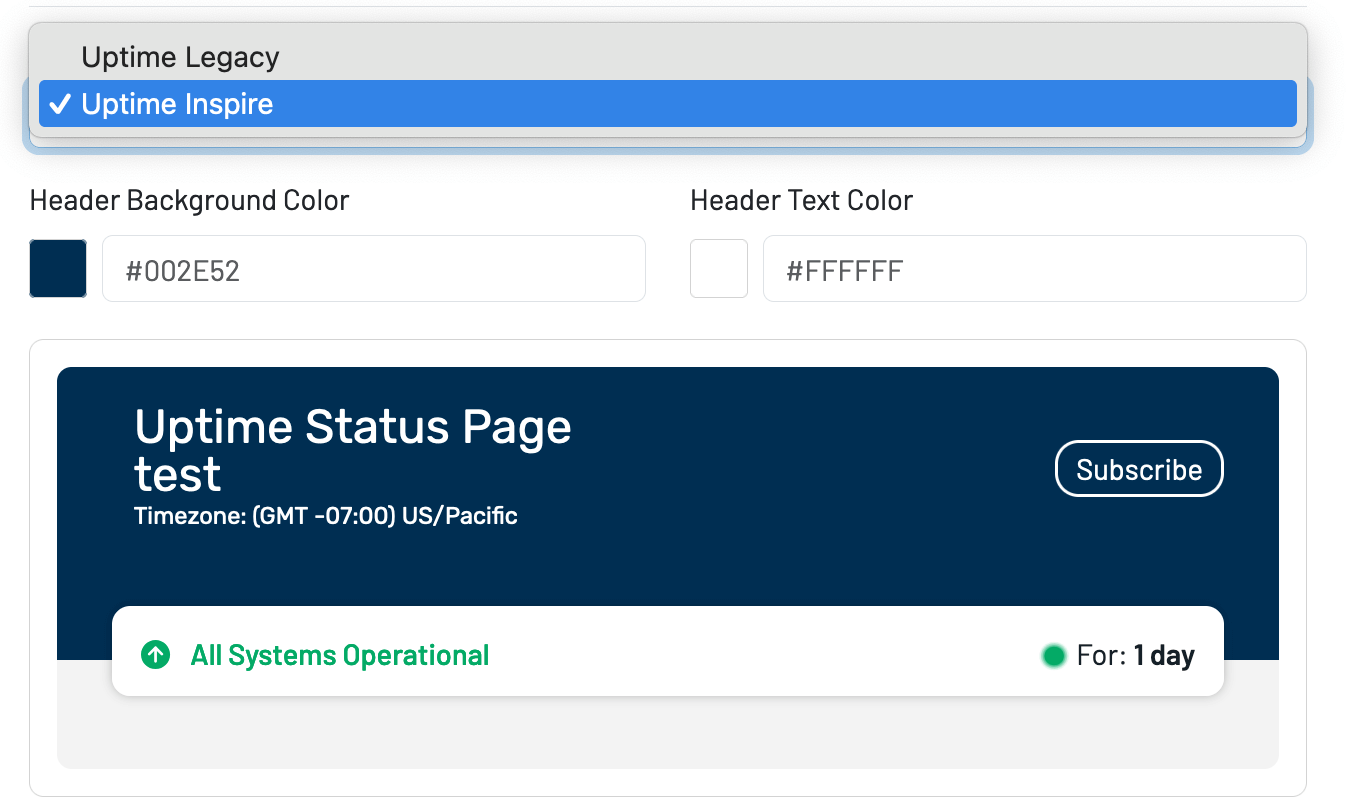Screen dimensions: 1346x802
Task: Click the checkmark beside Uptime Inspire
Action: click(x=61, y=103)
